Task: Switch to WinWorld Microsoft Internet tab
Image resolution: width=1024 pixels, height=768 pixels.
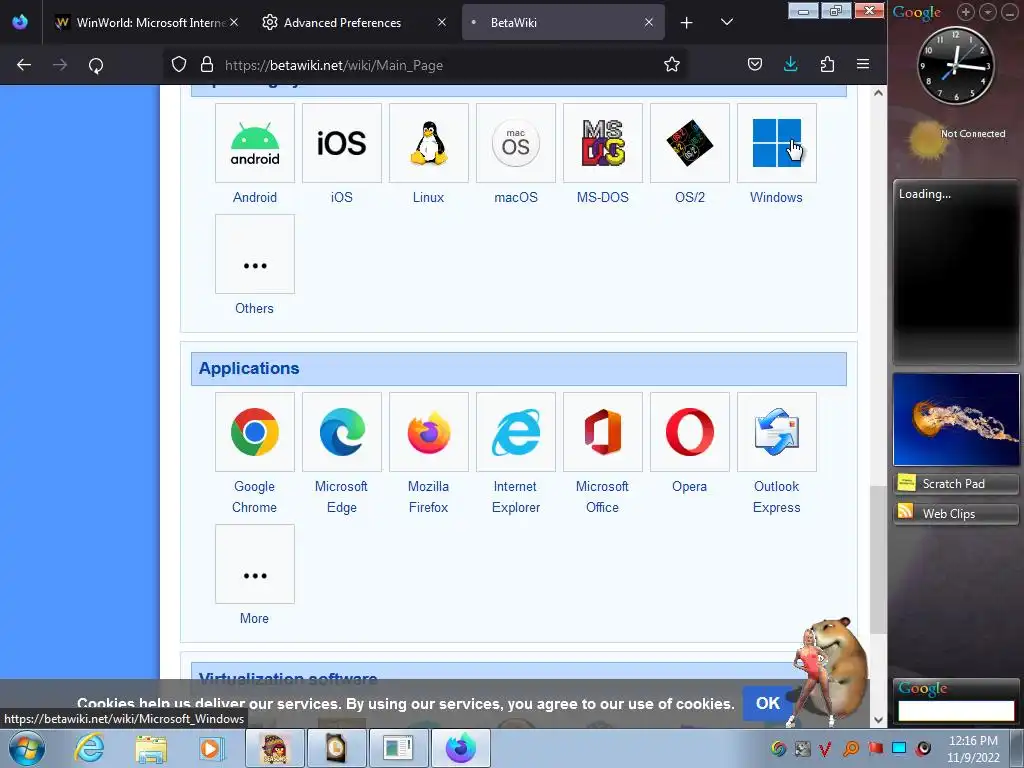Action: click(145, 23)
